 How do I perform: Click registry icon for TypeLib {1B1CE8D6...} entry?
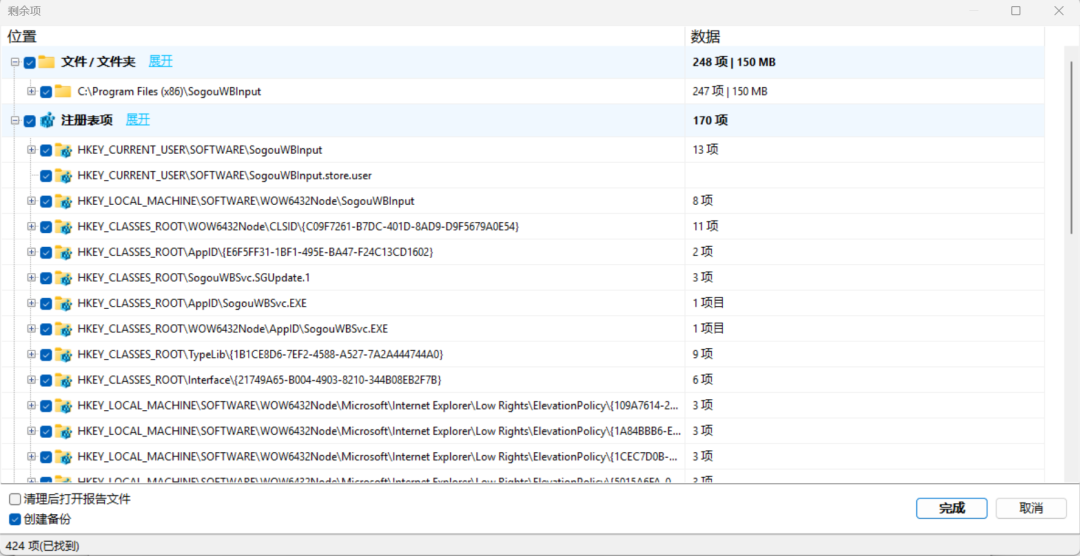point(63,355)
